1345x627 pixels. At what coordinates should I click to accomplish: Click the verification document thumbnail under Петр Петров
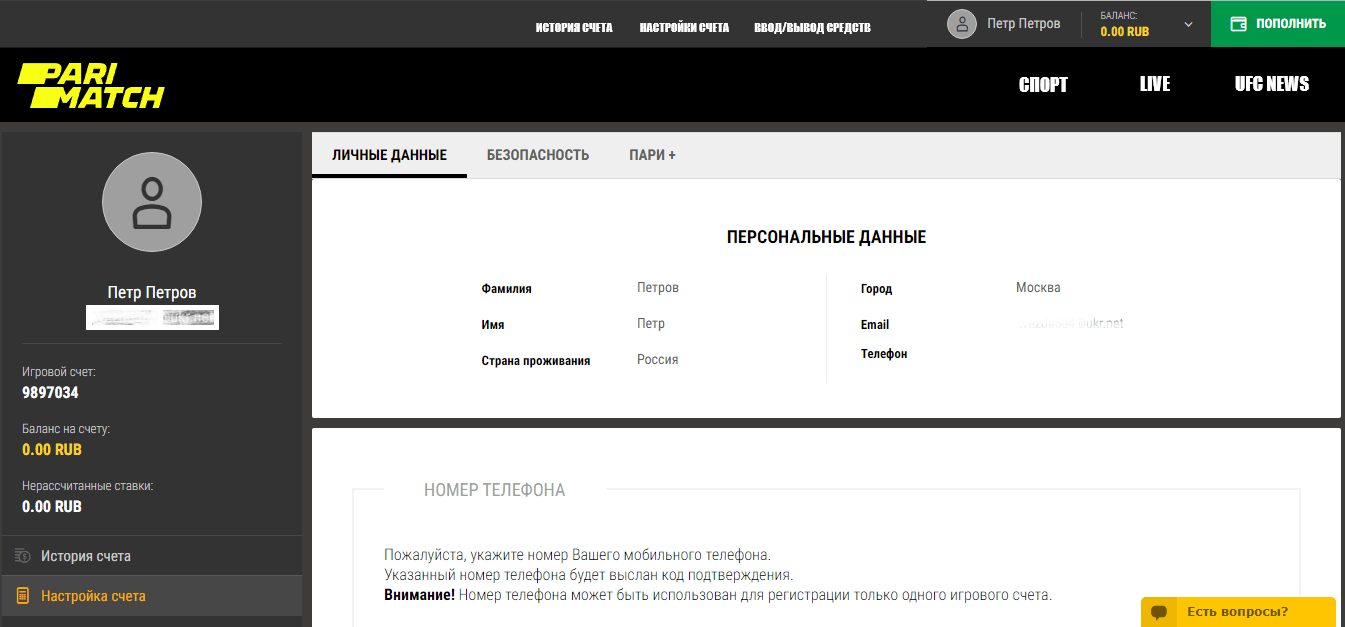pyautogui.click(x=151, y=317)
